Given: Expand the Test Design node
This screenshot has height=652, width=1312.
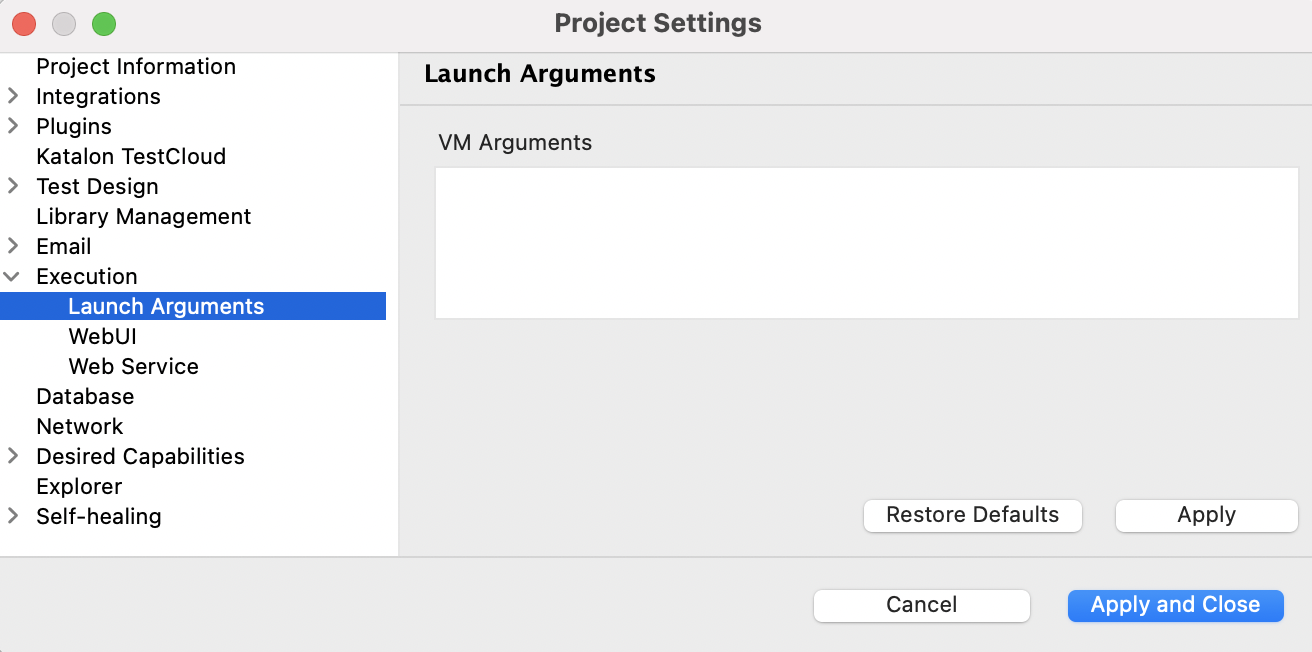Looking at the screenshot, I should coord(13,186).
